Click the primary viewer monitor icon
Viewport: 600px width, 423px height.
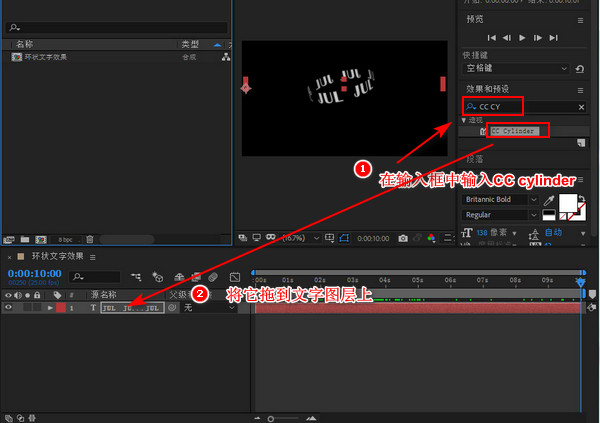(257, 238)
